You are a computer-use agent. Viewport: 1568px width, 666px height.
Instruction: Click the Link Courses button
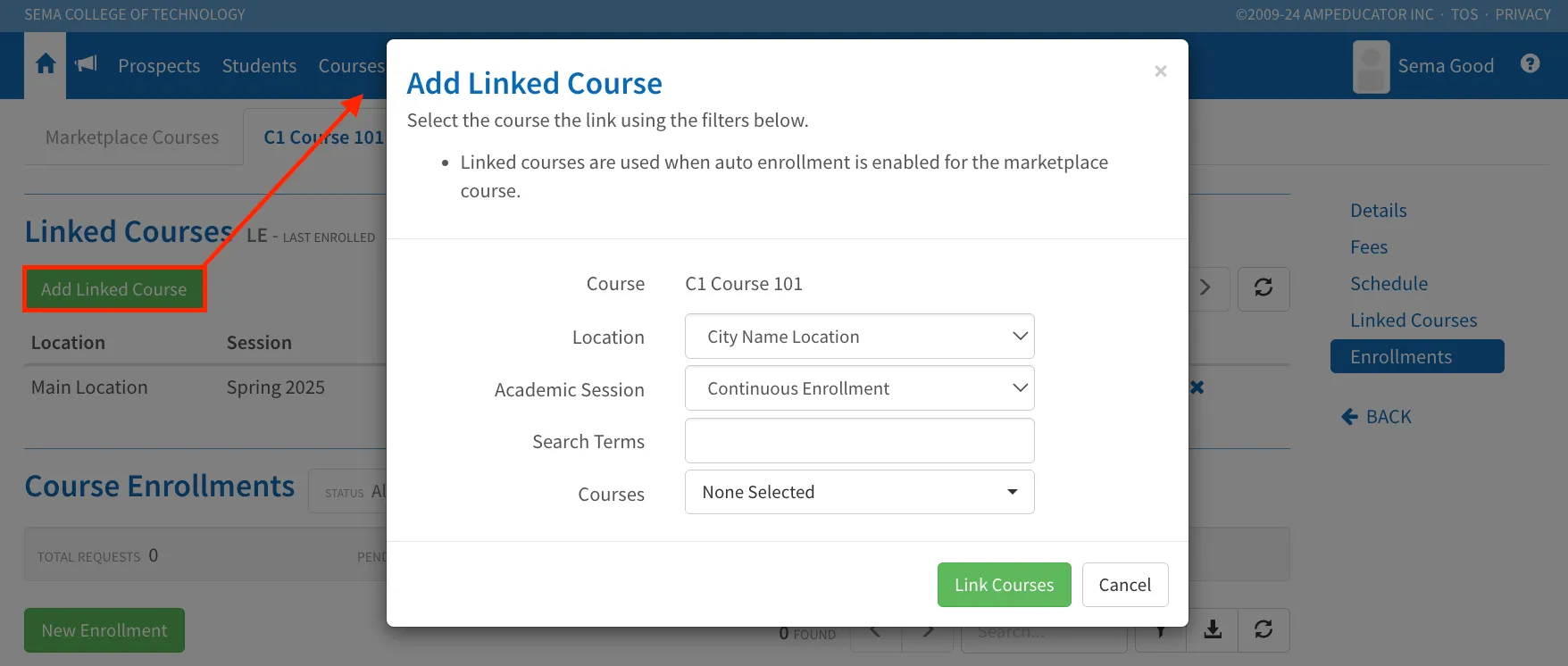[x=1004, y=585]
